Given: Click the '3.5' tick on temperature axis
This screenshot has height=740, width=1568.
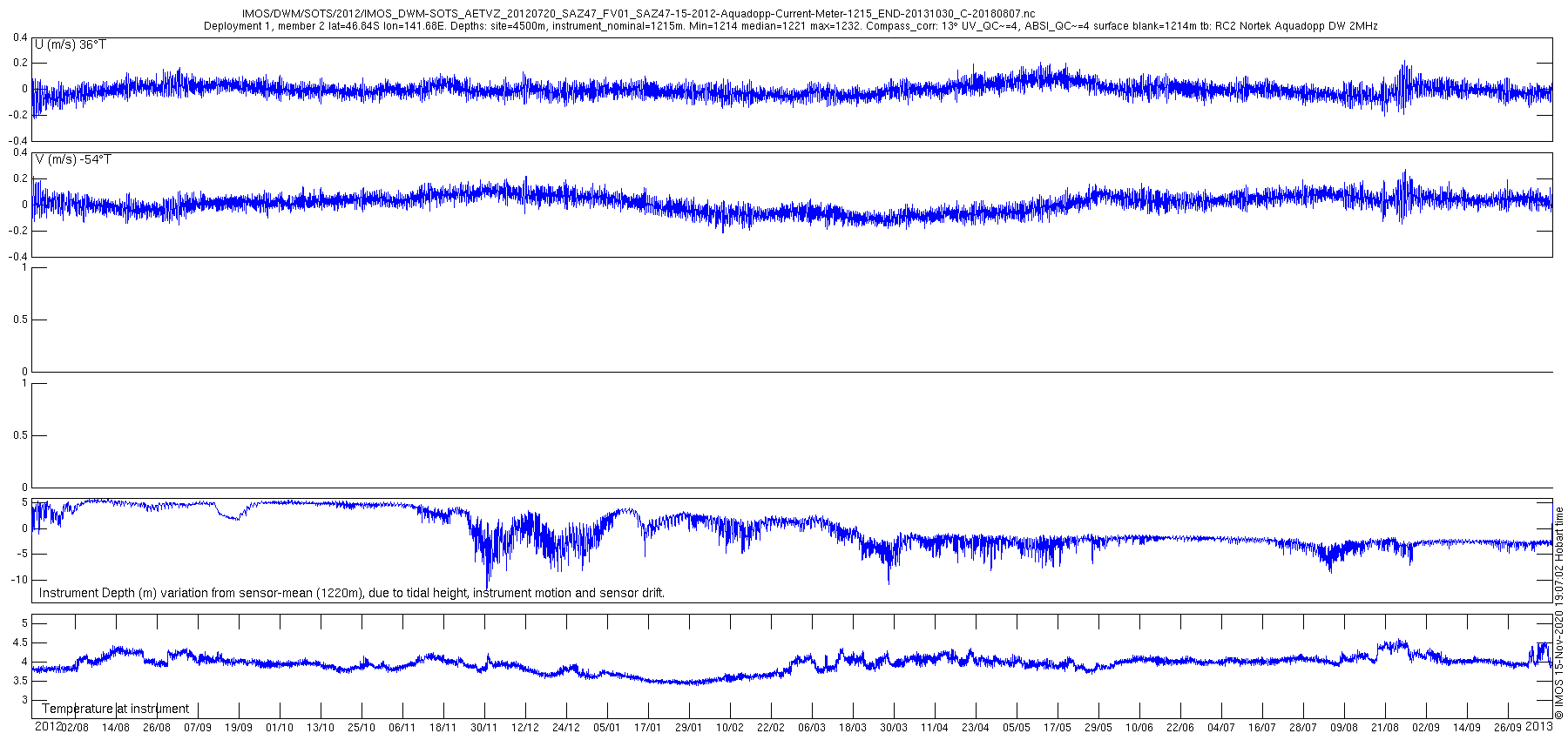Looking at the screenshot, I should 20,681.
